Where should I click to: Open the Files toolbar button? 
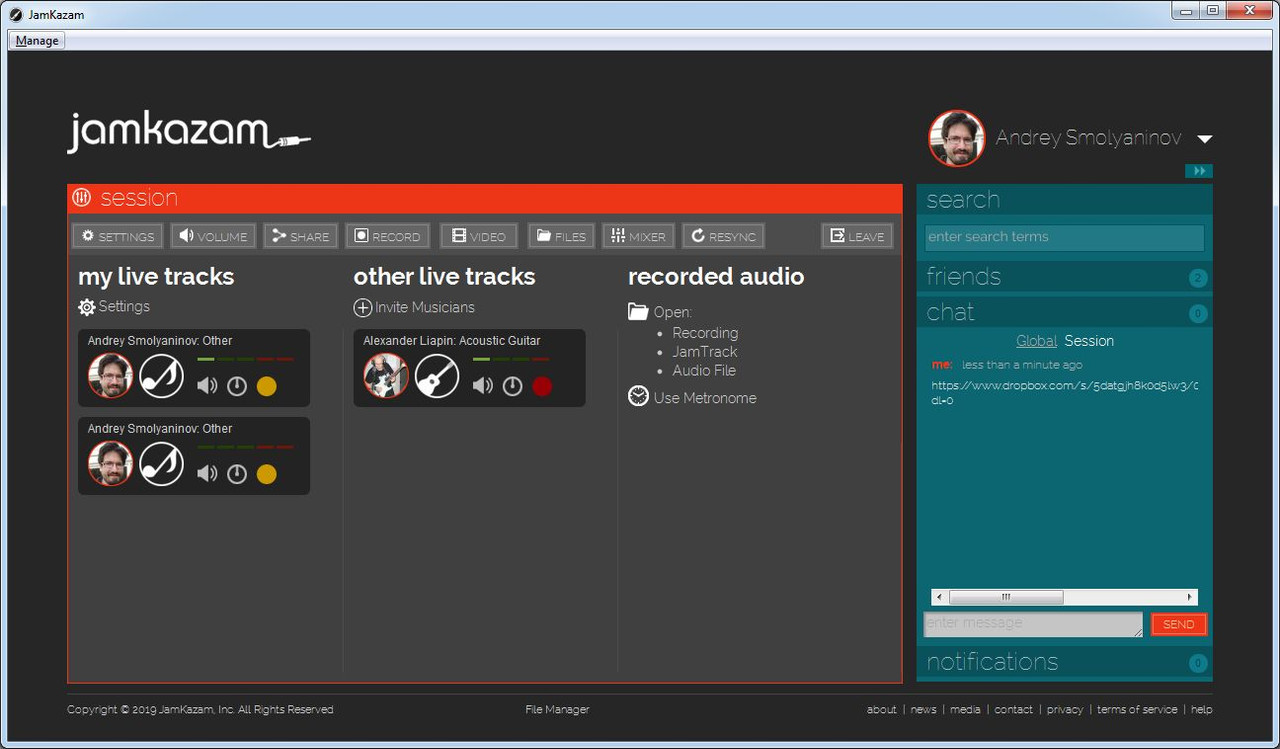pyautogui.click(x=561, y=236)
